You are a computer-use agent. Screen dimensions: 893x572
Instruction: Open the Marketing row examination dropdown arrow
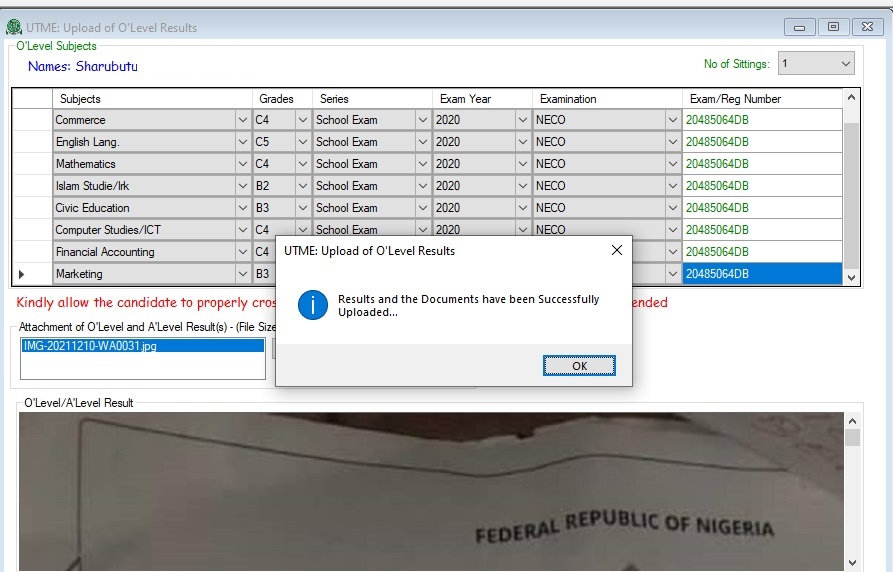click(673, 274)
